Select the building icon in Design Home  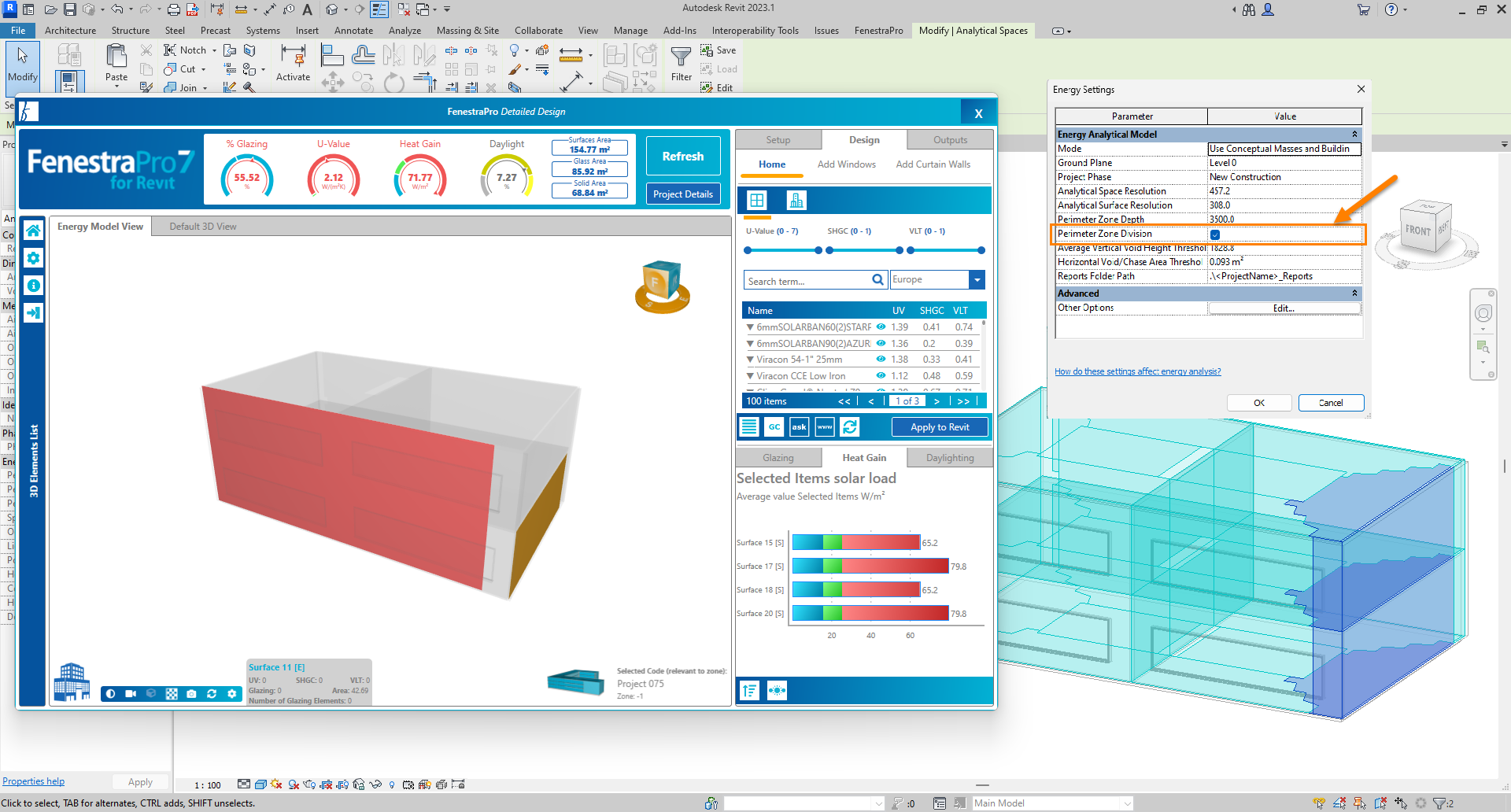[796, 201]
